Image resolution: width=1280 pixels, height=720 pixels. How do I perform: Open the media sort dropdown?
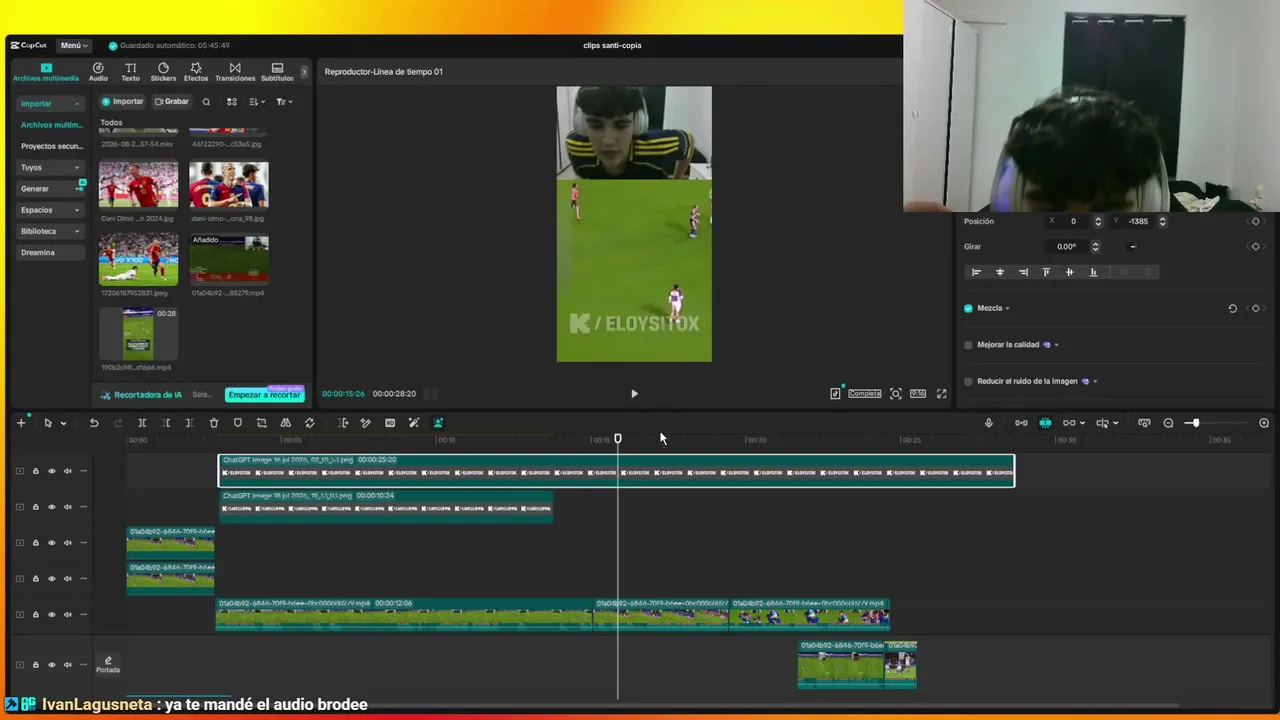[257, 102]
